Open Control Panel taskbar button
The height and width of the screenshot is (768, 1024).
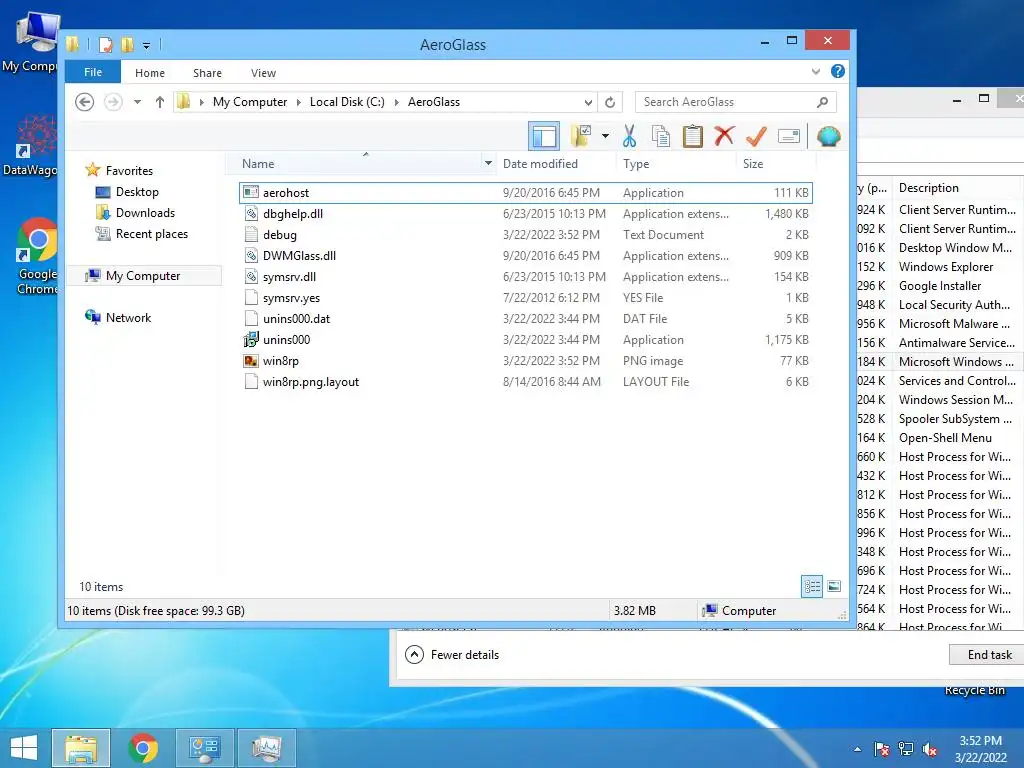click(204, 748)
